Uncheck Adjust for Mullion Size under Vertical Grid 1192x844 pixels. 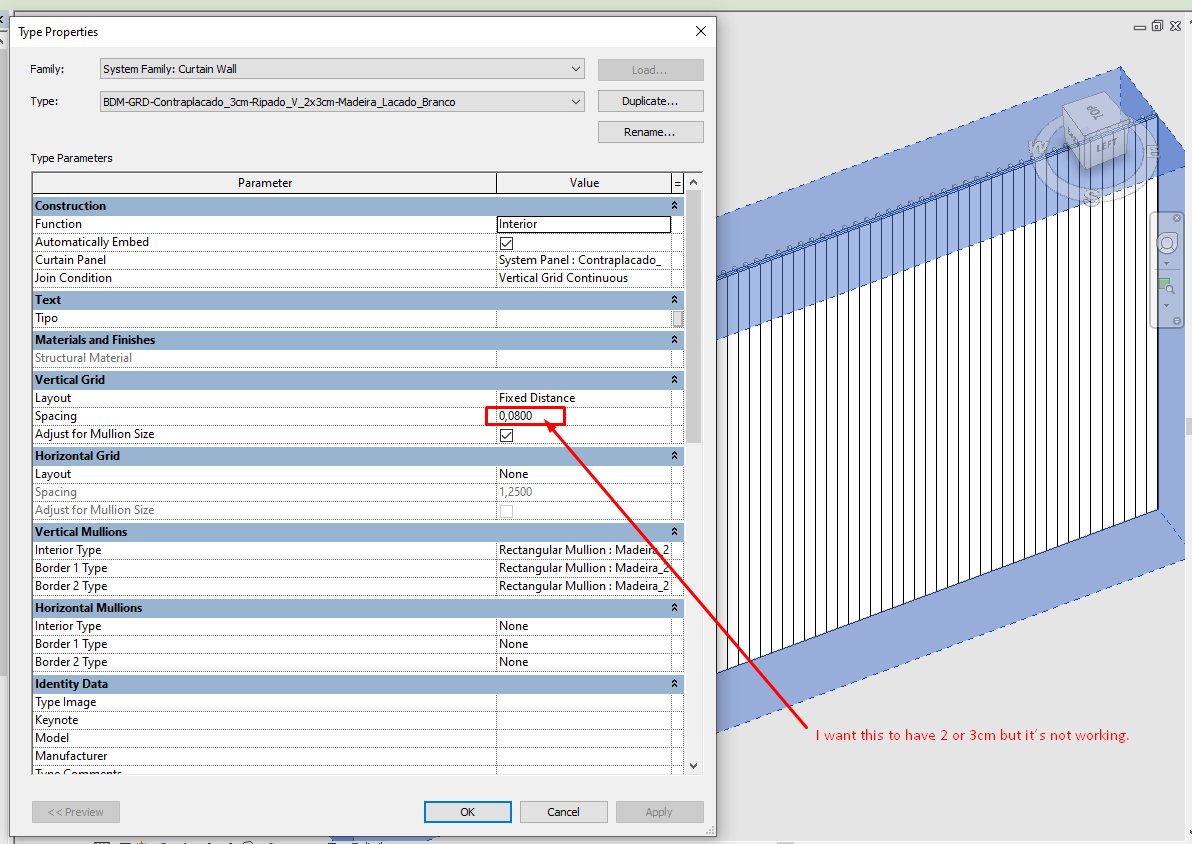506,435
